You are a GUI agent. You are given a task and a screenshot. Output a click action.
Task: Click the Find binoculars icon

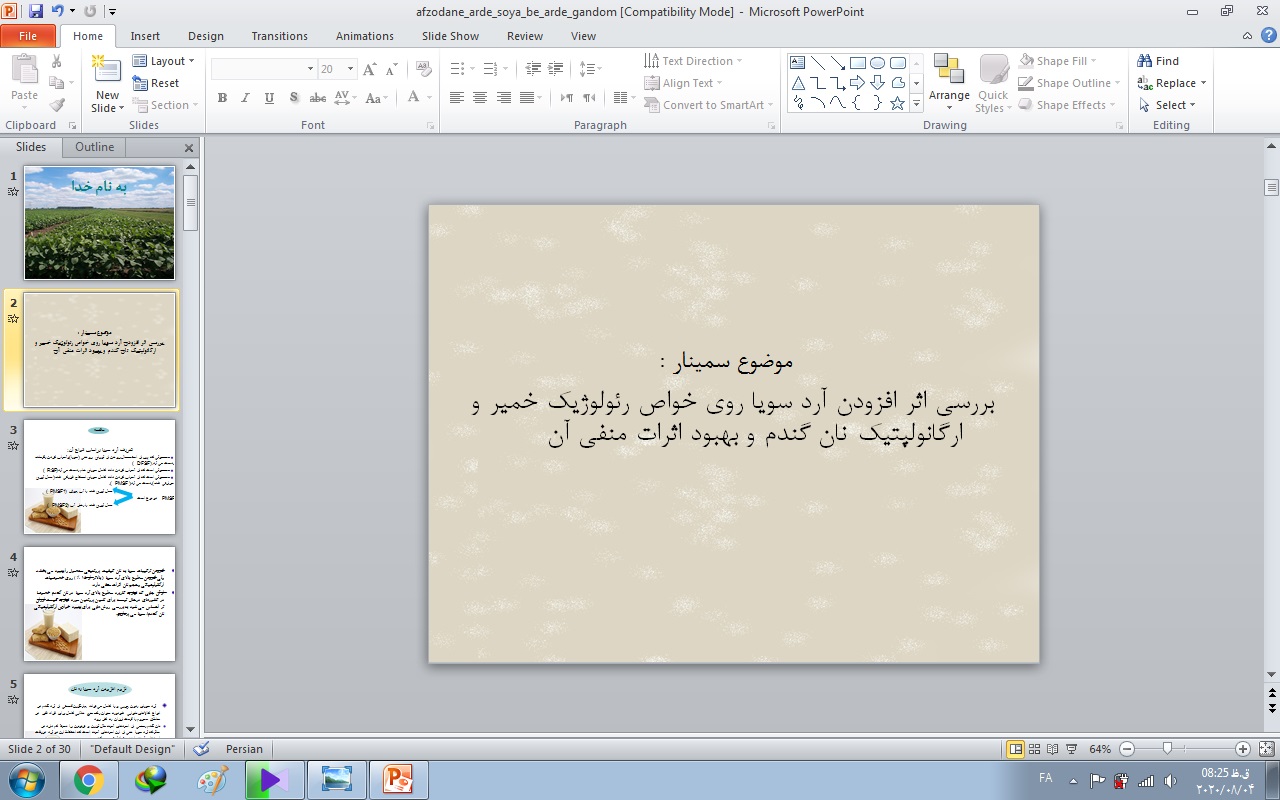point(1145,61)
